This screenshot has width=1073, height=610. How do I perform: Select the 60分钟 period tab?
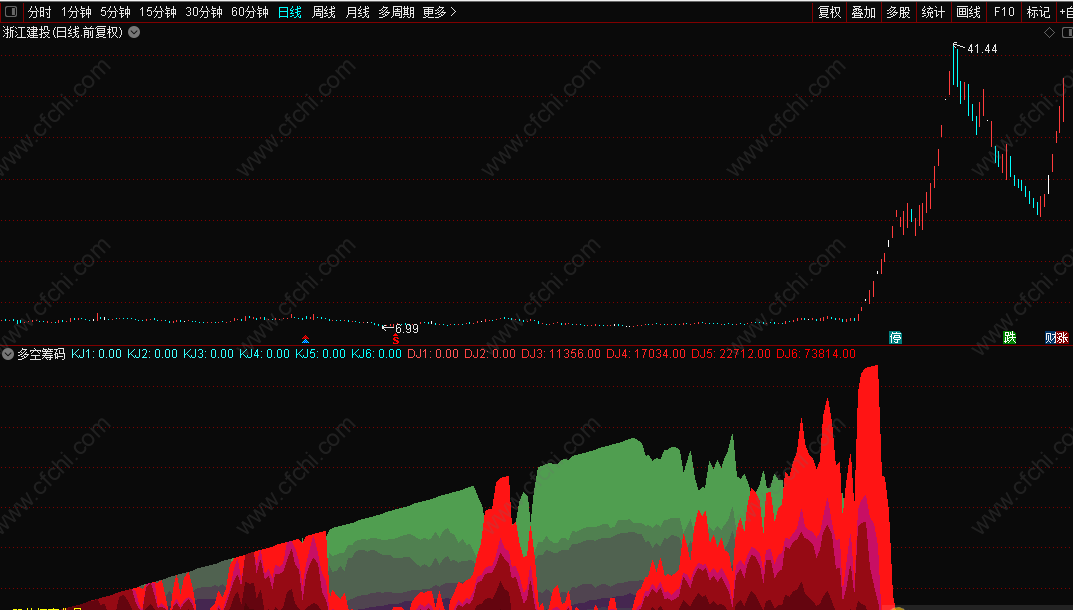(250, 12)
